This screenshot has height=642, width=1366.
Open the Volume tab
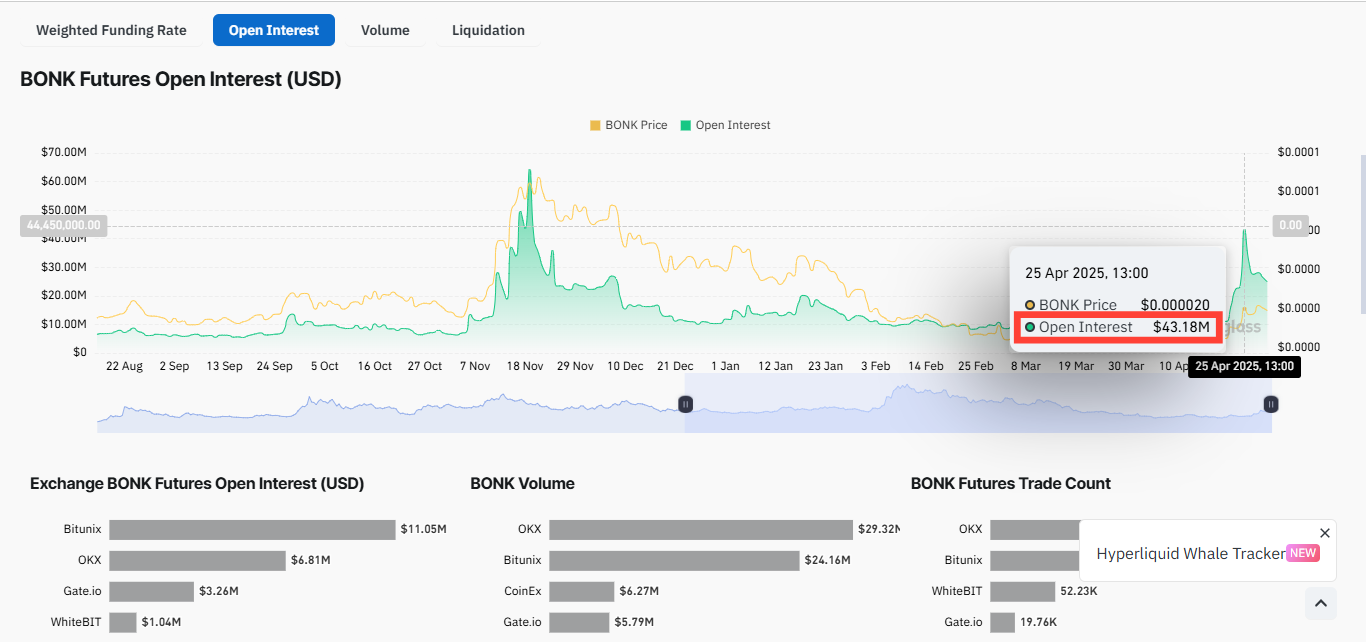385,30
